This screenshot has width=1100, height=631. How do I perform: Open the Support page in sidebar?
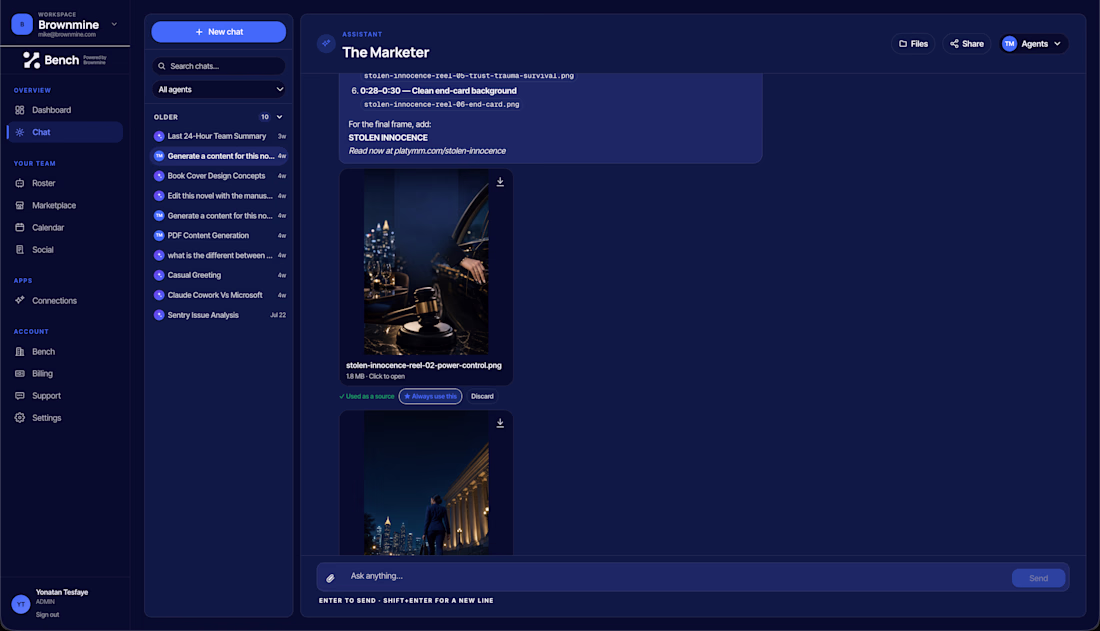pos(65,396)
